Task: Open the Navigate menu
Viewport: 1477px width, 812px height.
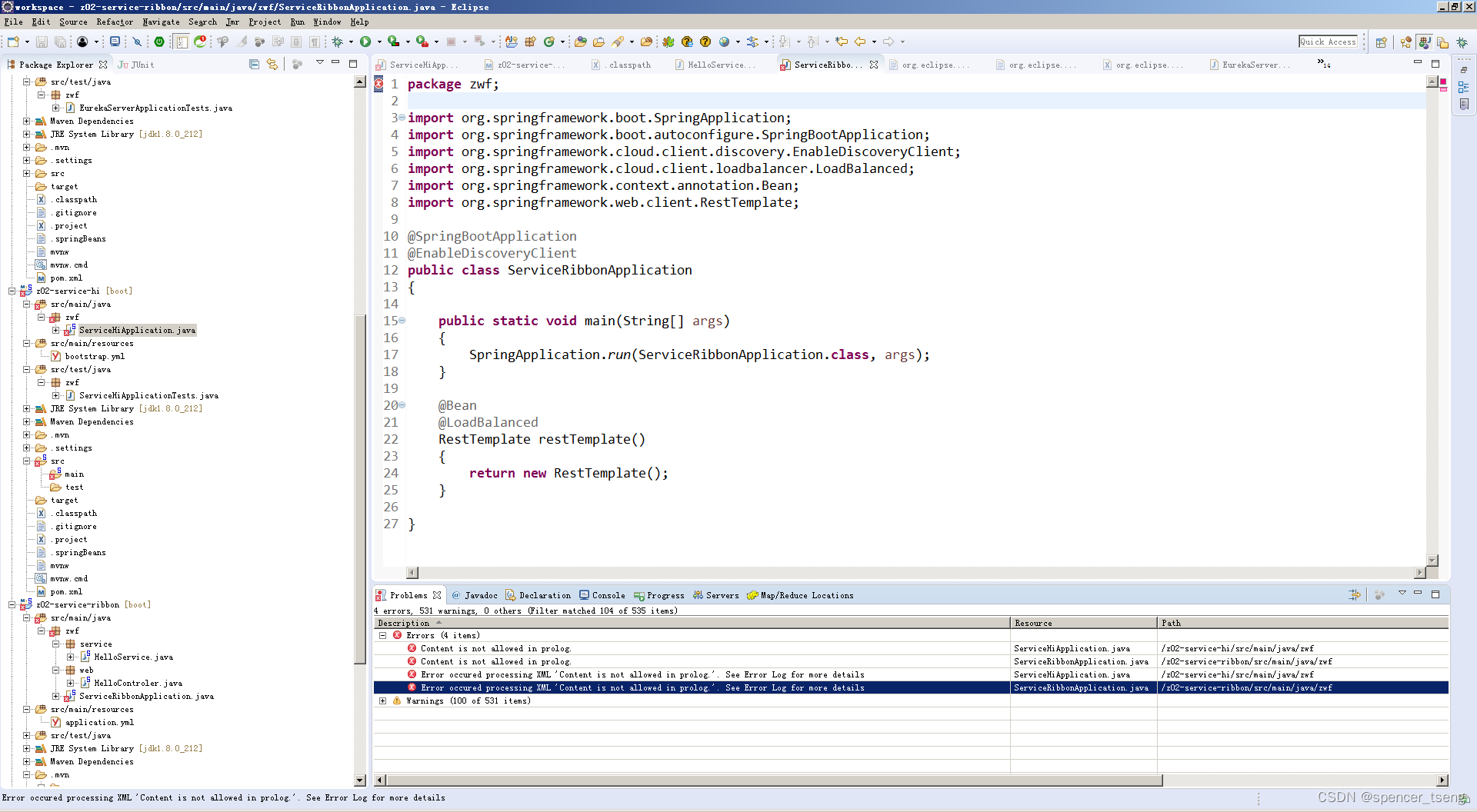Action: 161,22
